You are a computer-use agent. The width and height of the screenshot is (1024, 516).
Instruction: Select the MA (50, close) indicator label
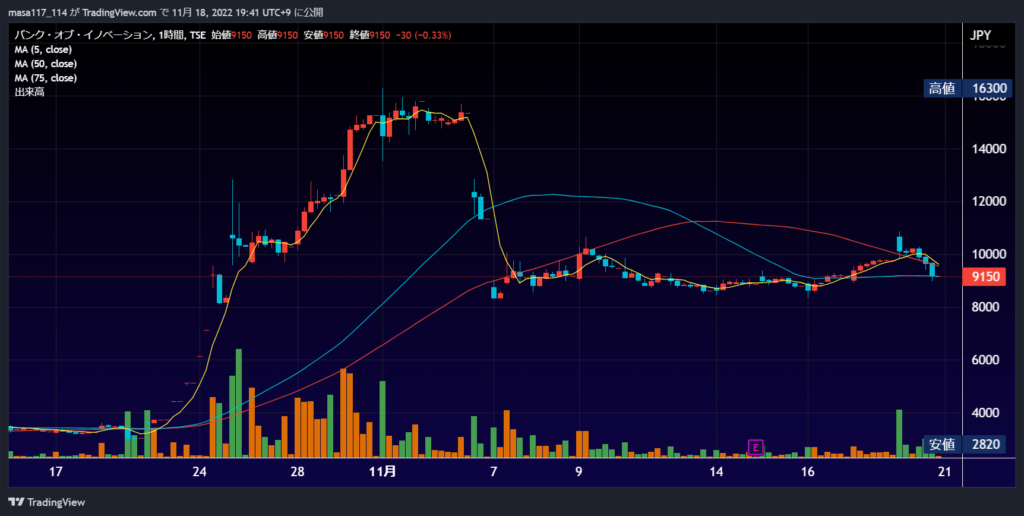click(x=46, y=64)
